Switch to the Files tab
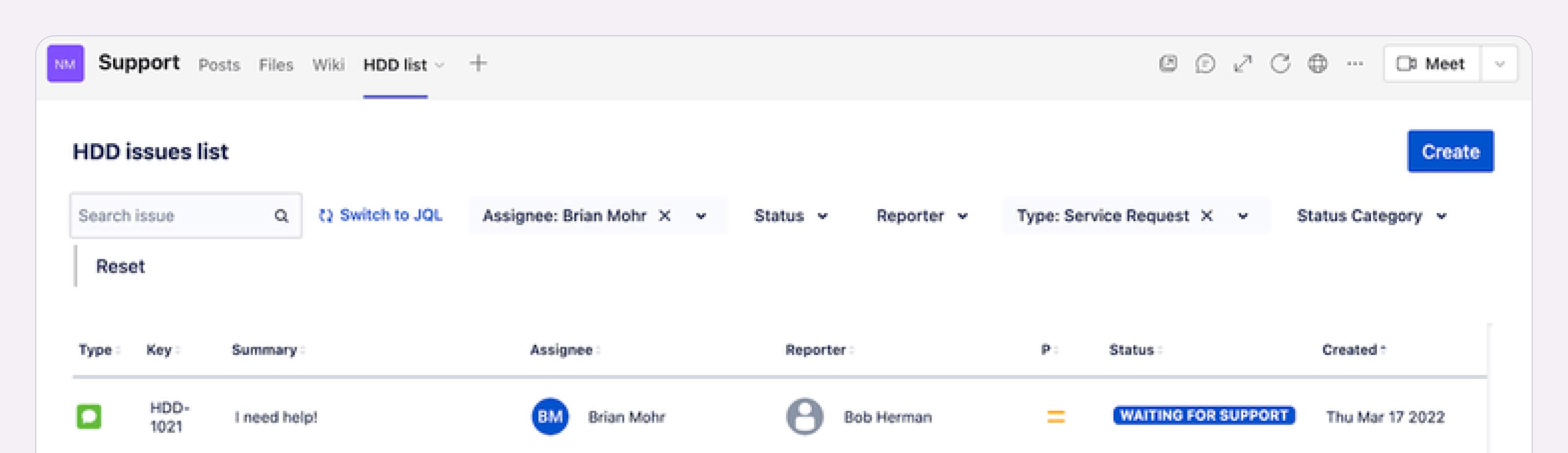The width and height of the screenshot is (1568, 453). [276, 65]
